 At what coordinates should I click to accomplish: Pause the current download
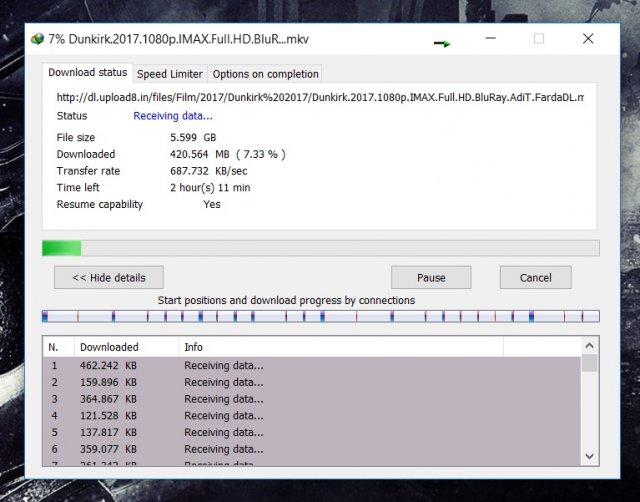click(431, 277)
